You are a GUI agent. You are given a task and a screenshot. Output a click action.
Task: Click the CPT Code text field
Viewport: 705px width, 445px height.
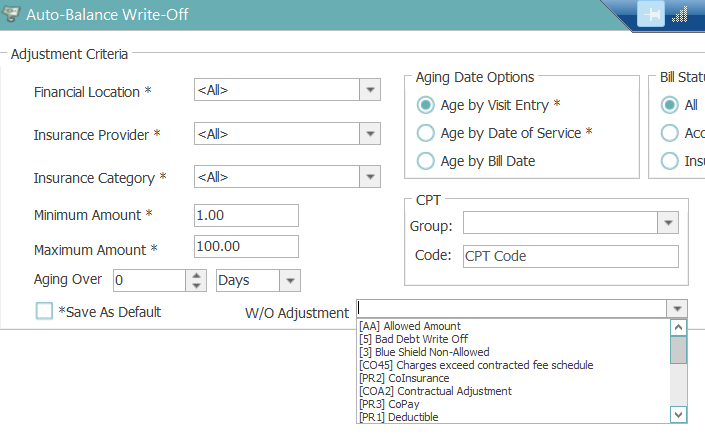[570, 256]
